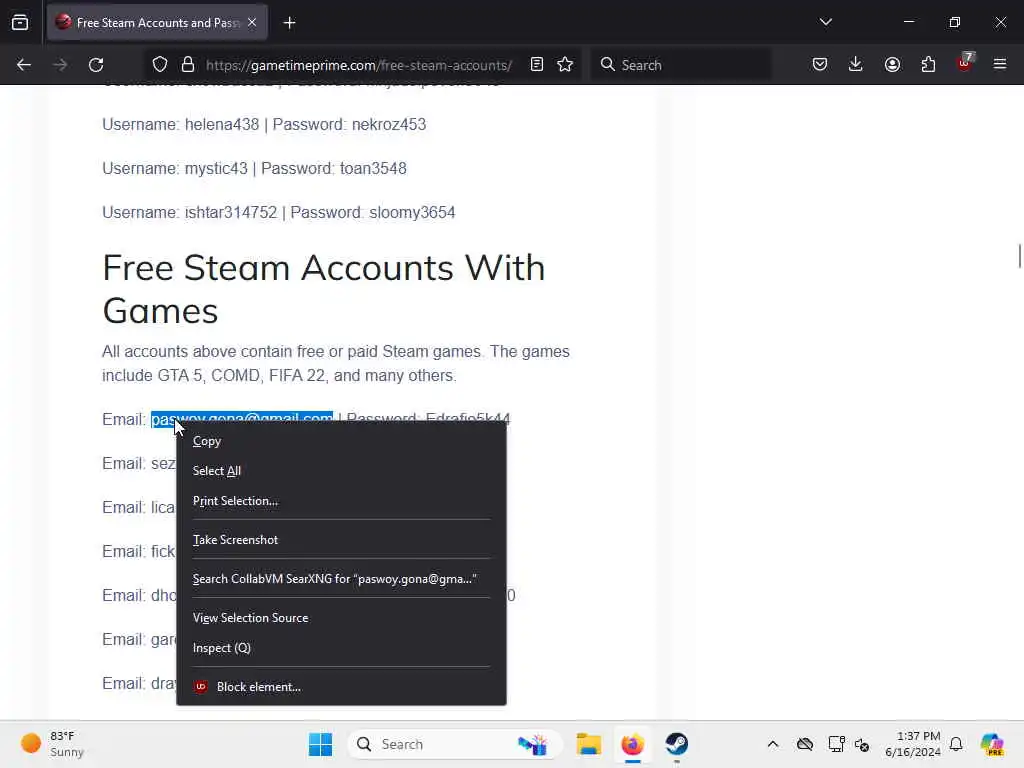Click the Save to Pocket icon

click(x=820, y=65)
